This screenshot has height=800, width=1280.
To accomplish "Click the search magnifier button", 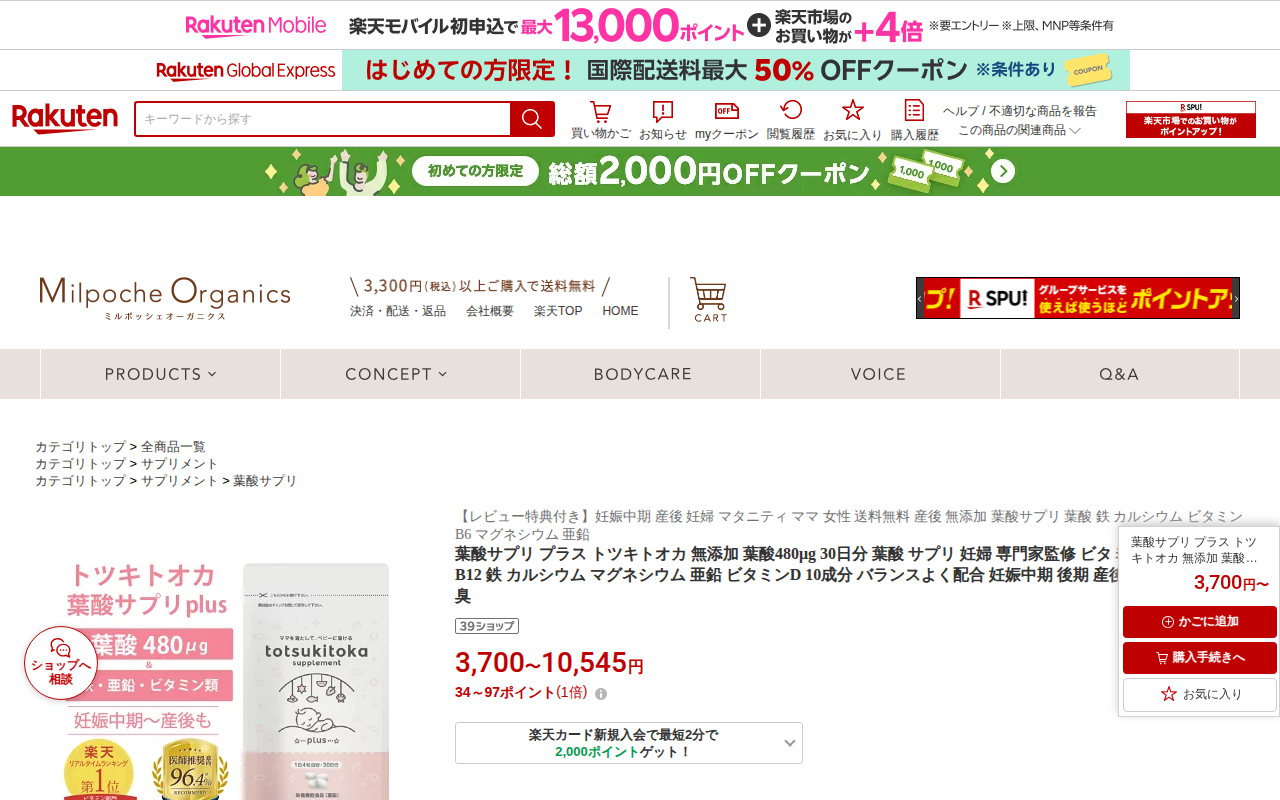I will point(532,119).
